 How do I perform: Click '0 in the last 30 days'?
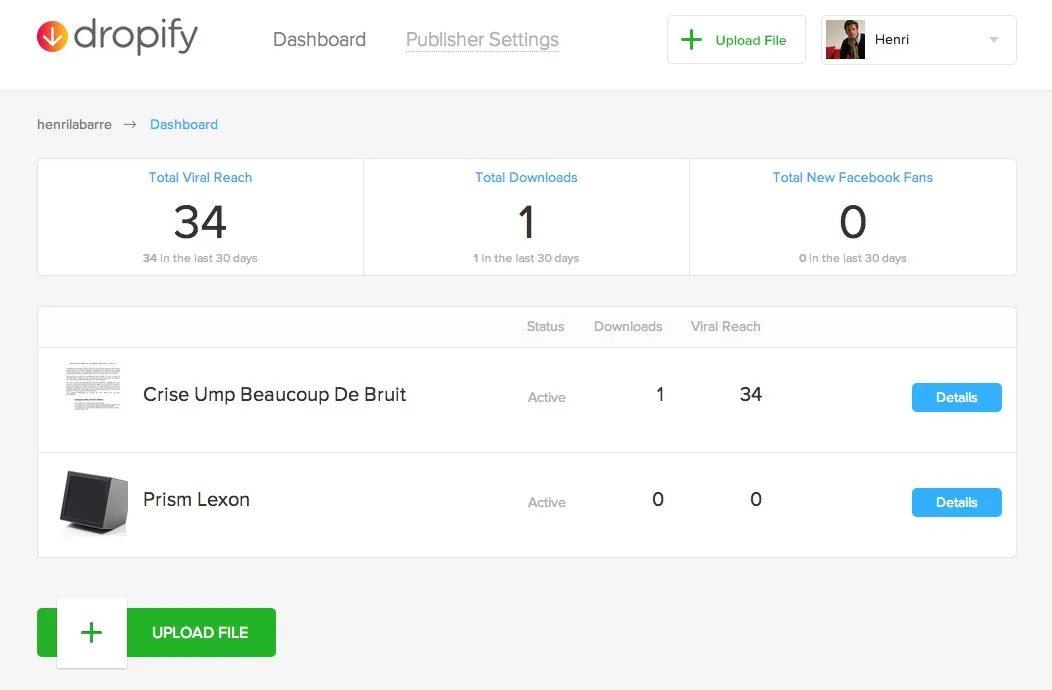tap(853, 258)
